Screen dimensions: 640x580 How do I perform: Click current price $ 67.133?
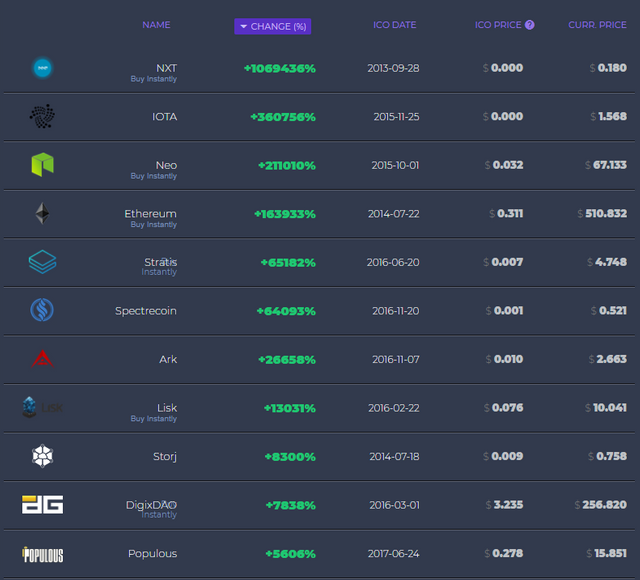pyautogui.click(x=606, y=165)
